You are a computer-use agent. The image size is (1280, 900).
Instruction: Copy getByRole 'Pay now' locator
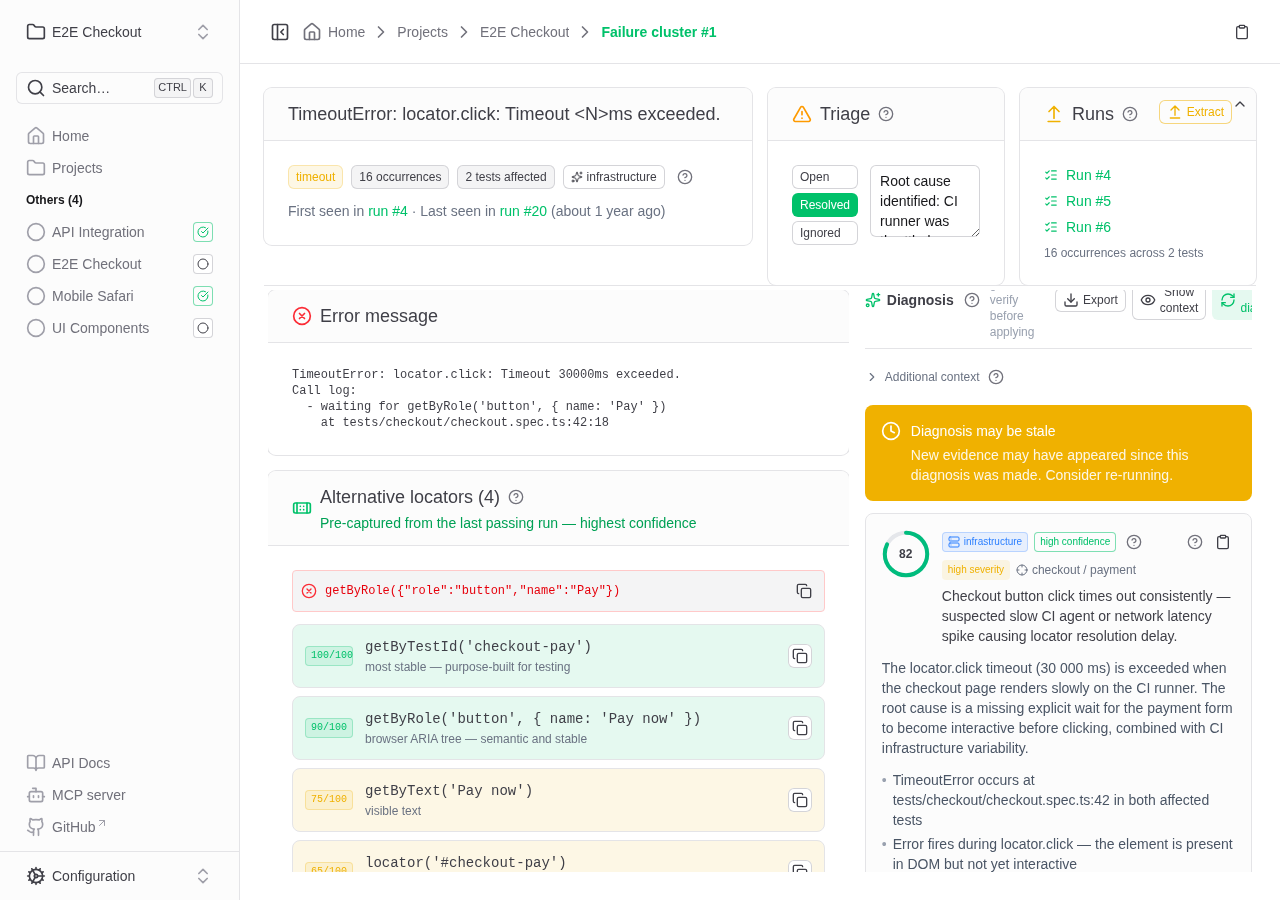[x=800, y=728]
